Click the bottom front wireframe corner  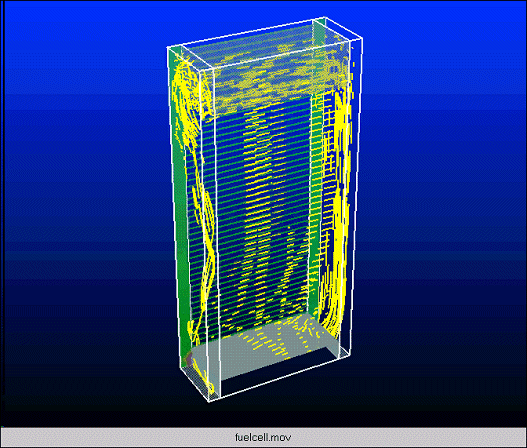pos(208,402)
